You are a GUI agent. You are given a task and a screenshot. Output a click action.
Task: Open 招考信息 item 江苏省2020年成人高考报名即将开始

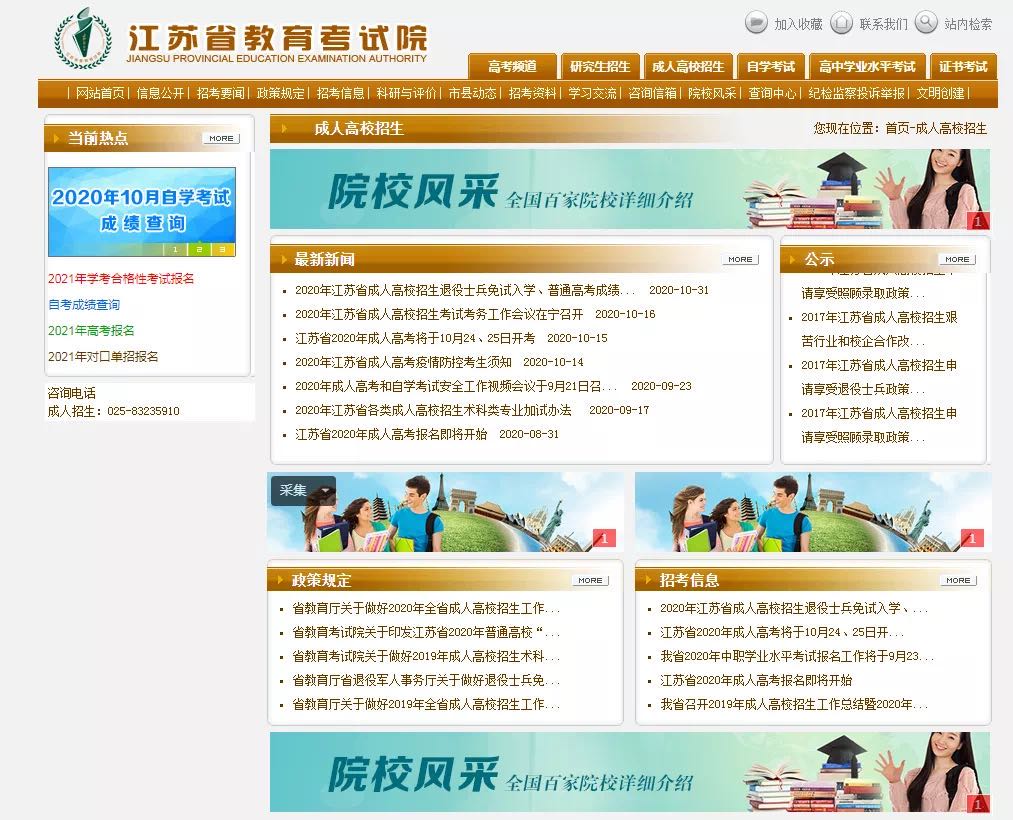756,680
